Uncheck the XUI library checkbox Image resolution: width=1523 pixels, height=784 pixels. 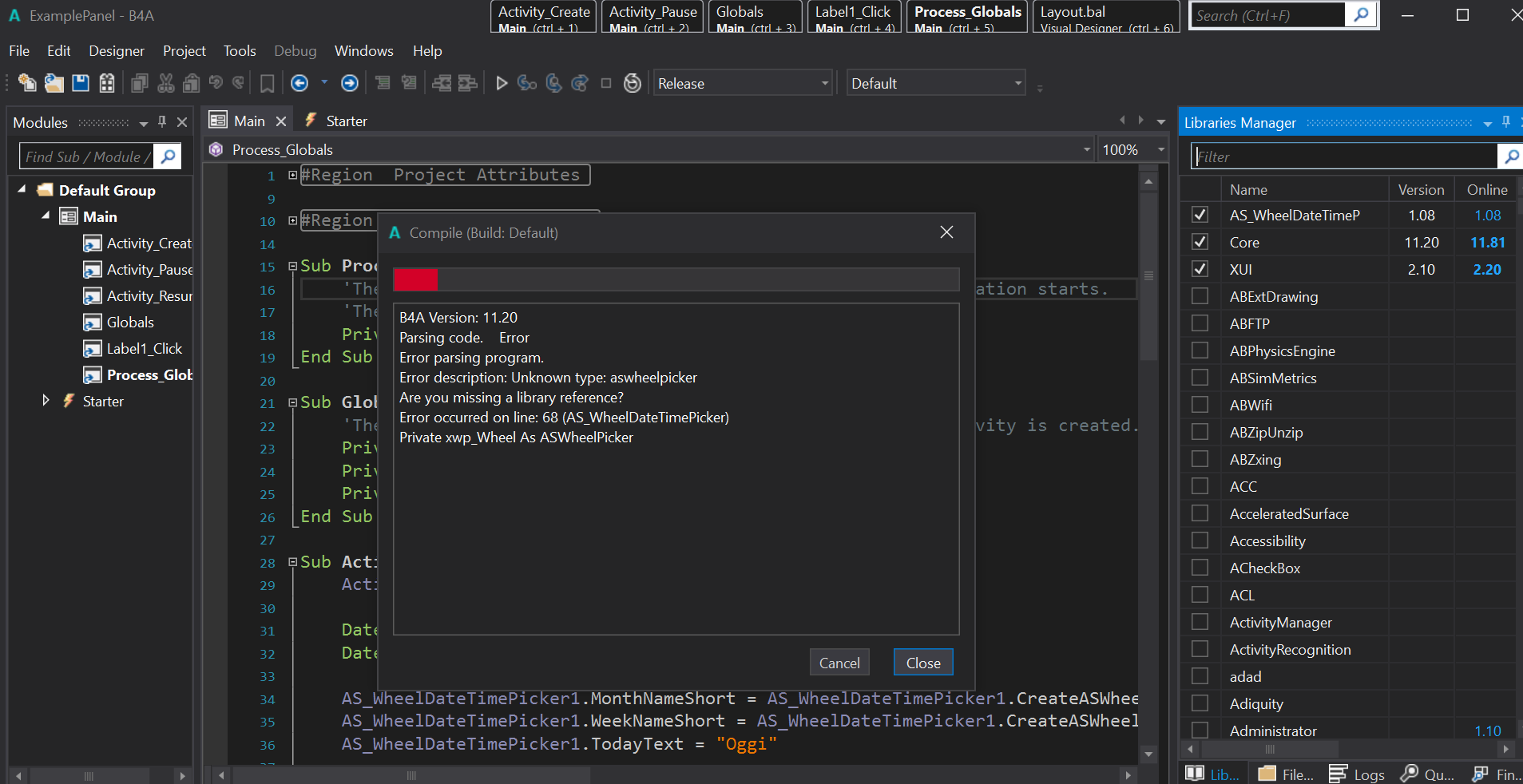point(1200,269)
